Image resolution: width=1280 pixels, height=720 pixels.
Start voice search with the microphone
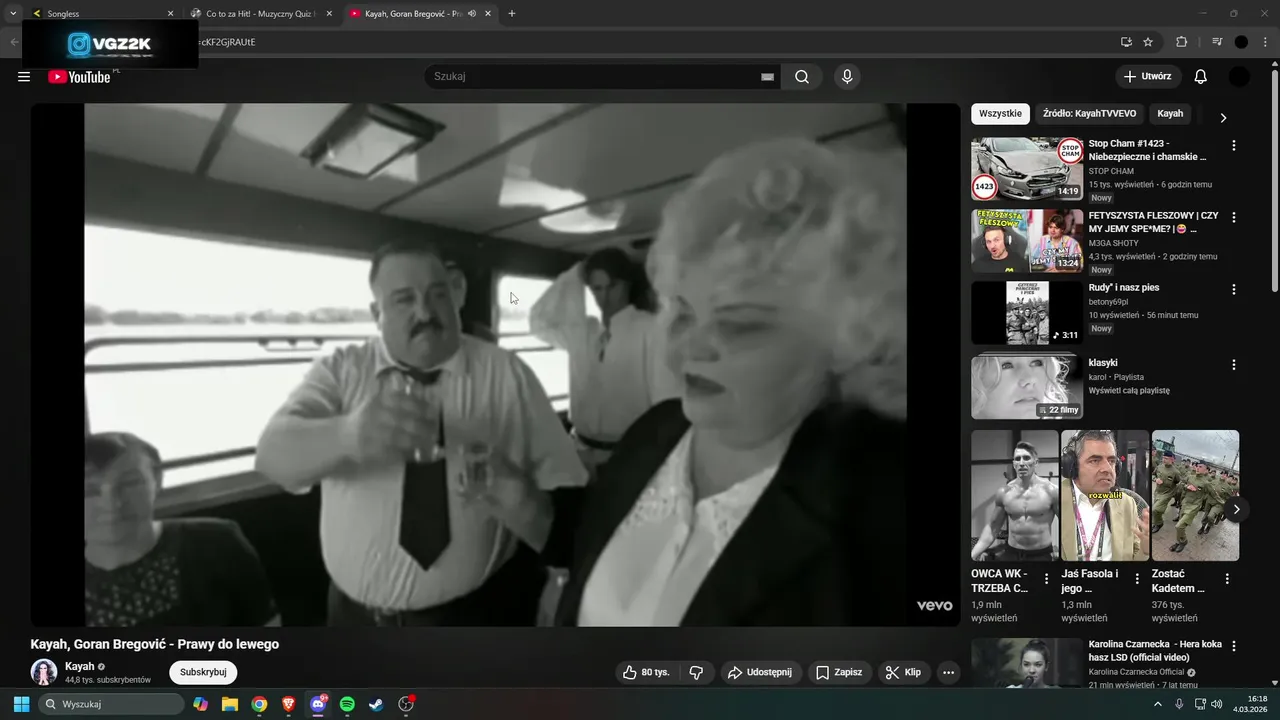coord(847,77)
